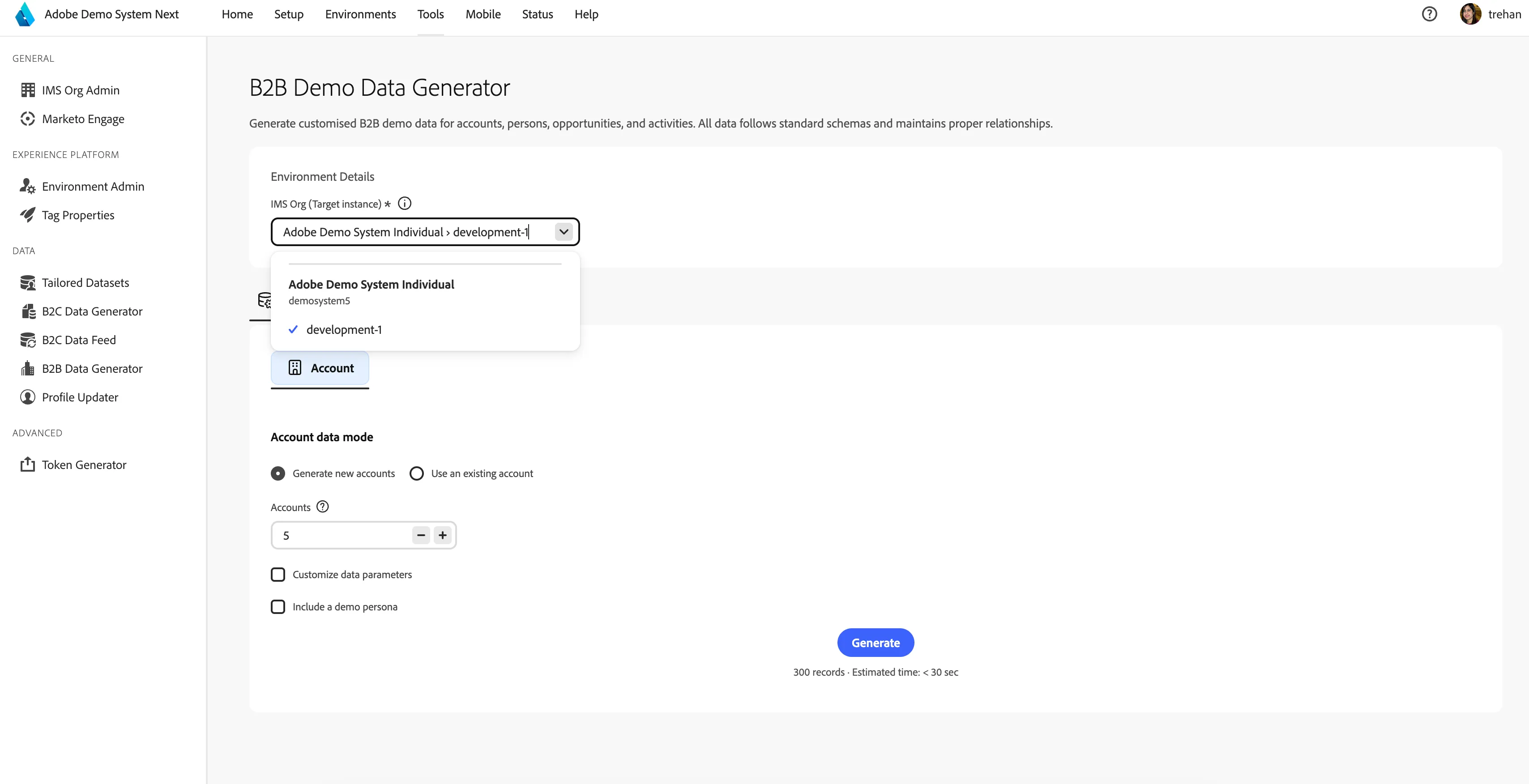Collapse the IMS Org dropdown chevron
Viewport: 1529px width, 784px height.
pyautogui.click(x=564, y=232)
